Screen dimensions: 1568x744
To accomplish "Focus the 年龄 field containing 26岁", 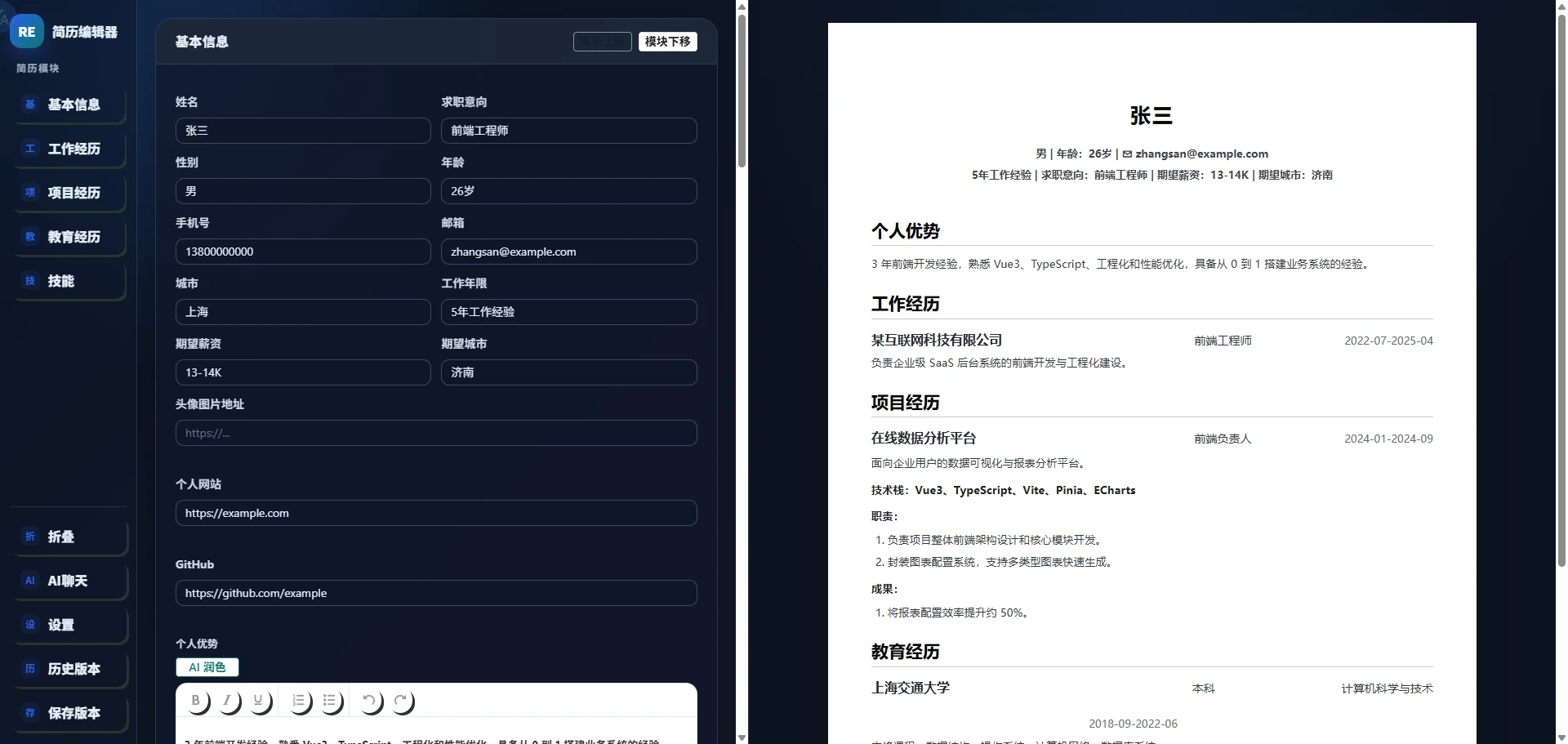I will pos(568,191).
